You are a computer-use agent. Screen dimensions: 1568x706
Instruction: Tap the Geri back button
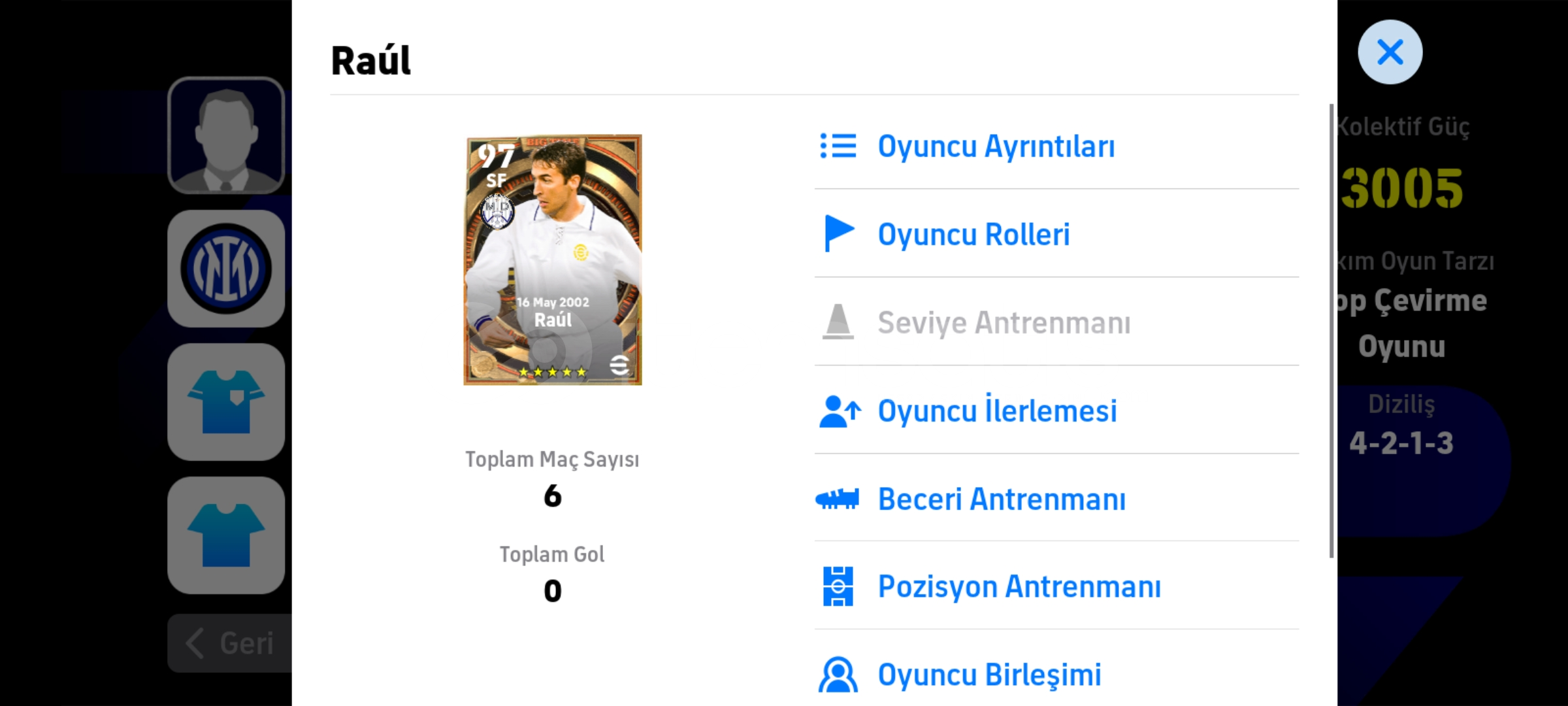(230, 643)
